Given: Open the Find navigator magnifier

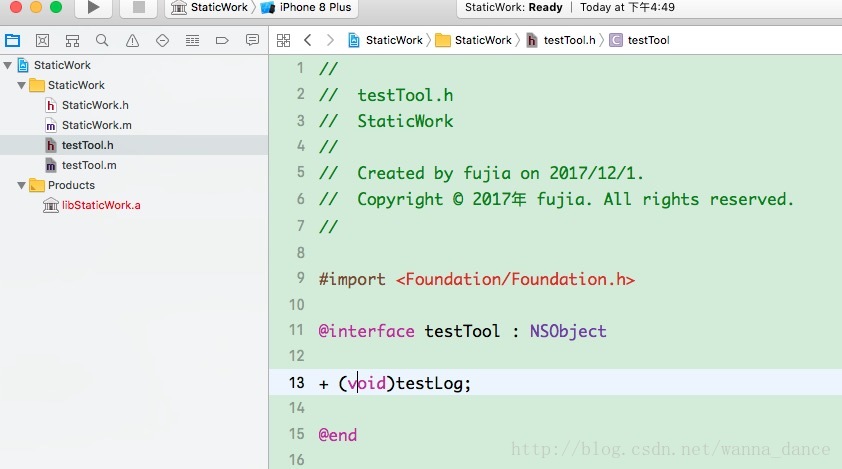Looking at the screenshot, I should click(102, 40).
